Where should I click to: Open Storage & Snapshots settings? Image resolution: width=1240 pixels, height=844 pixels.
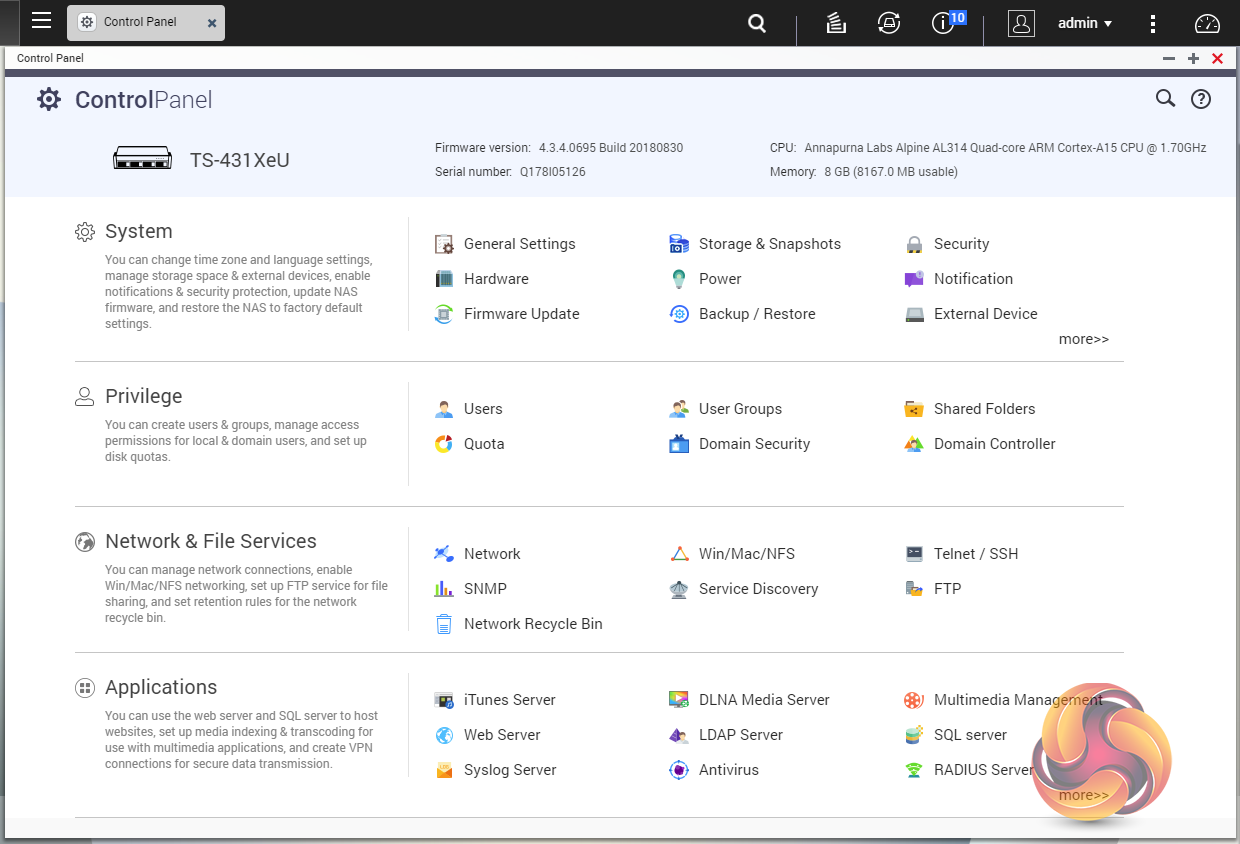coord(769,244)
